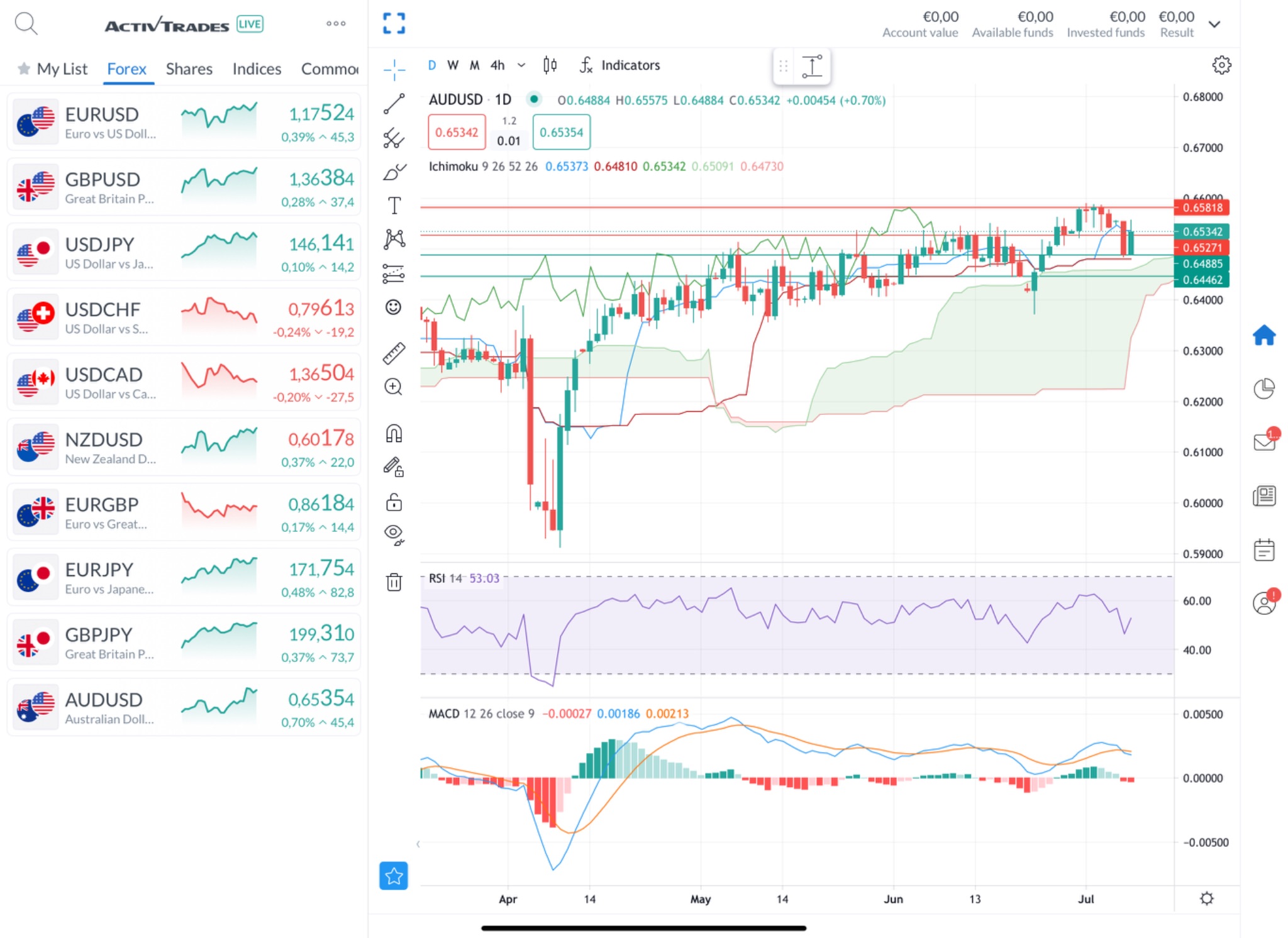Lock all drawings on the chart
The width and height of the screenshot is (1288, 938).
pos(393,502)
